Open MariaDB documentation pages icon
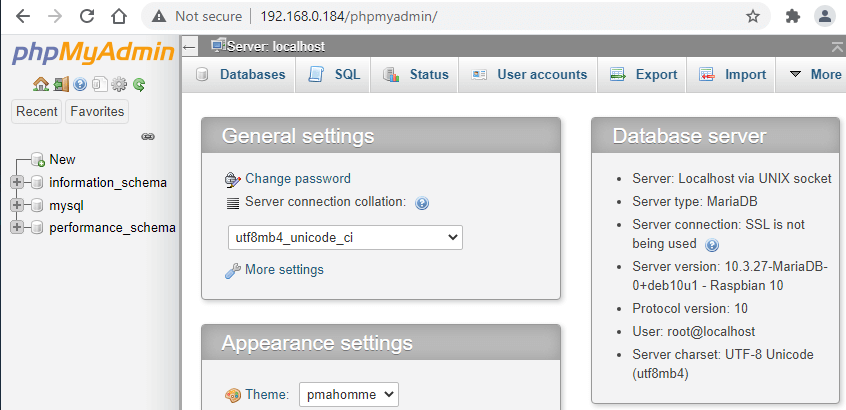 [x=99, y=84]
